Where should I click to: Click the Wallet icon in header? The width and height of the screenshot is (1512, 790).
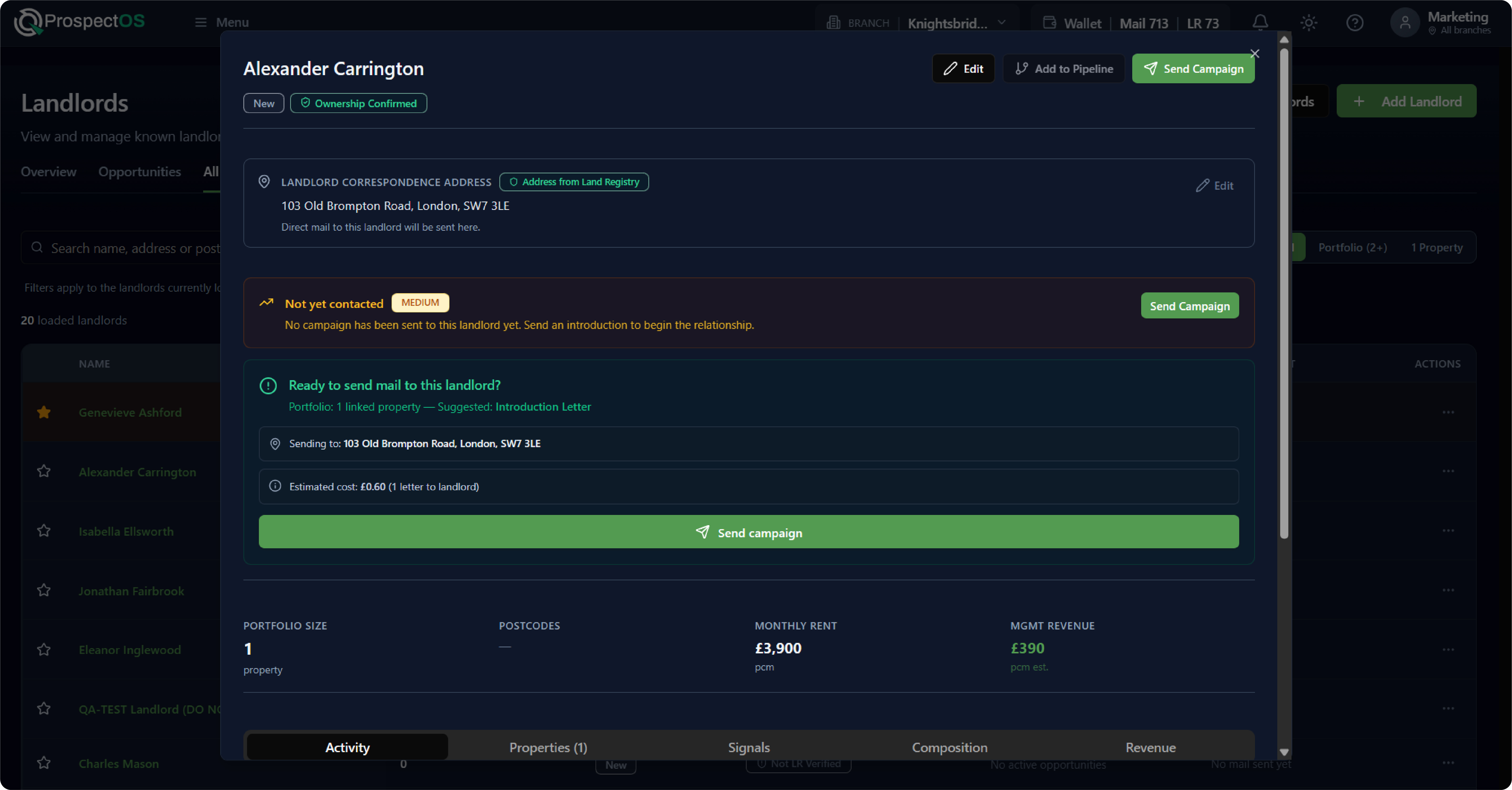[x=1049, y=23]
